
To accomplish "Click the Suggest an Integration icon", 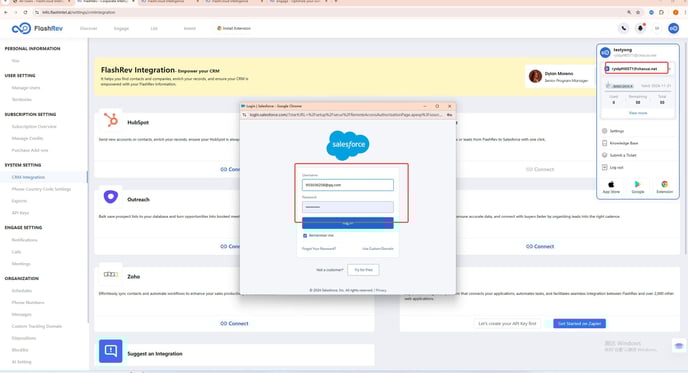I will [x=111, y=351].
